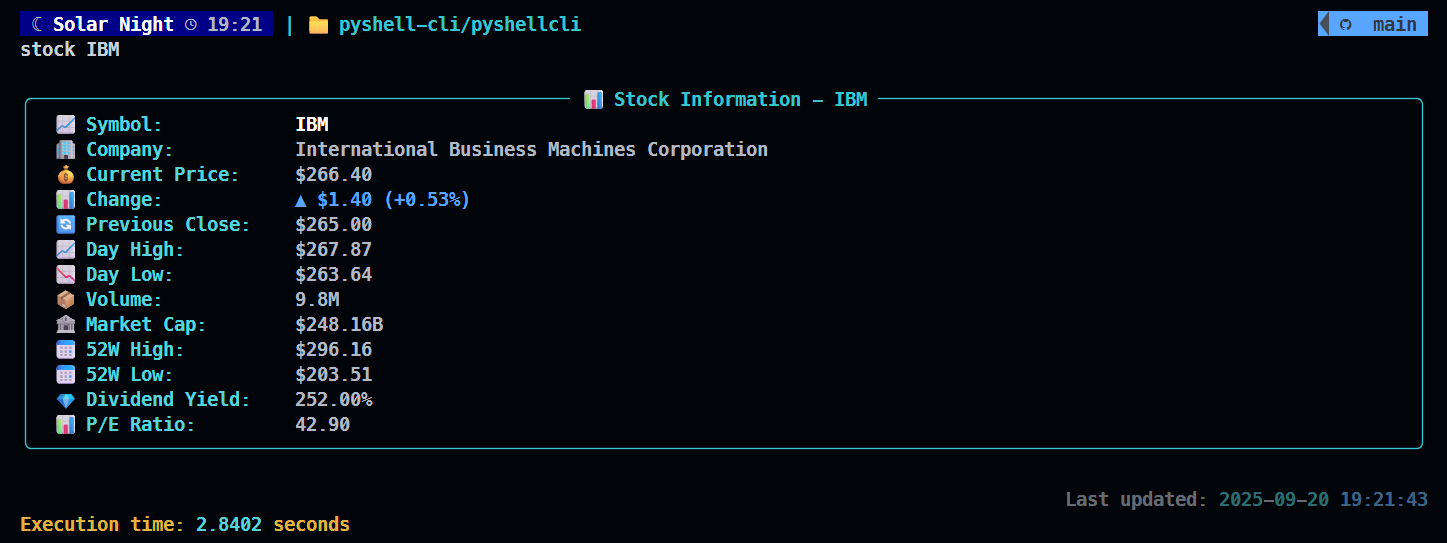The image size is (1447, 543).
Task: Click the chart icon in Stock Information title
Action: (593, 100)
